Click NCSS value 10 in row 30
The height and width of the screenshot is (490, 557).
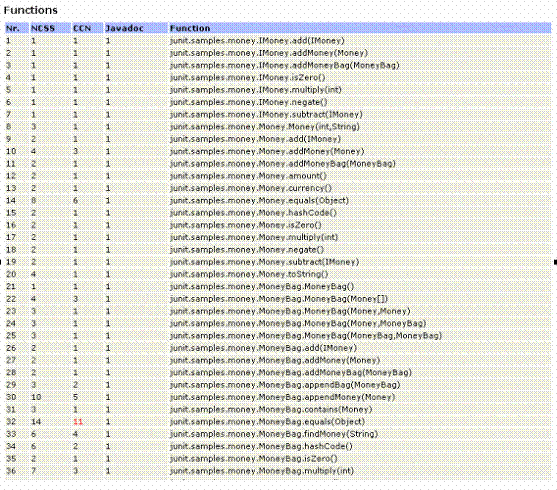pos(36,397)
